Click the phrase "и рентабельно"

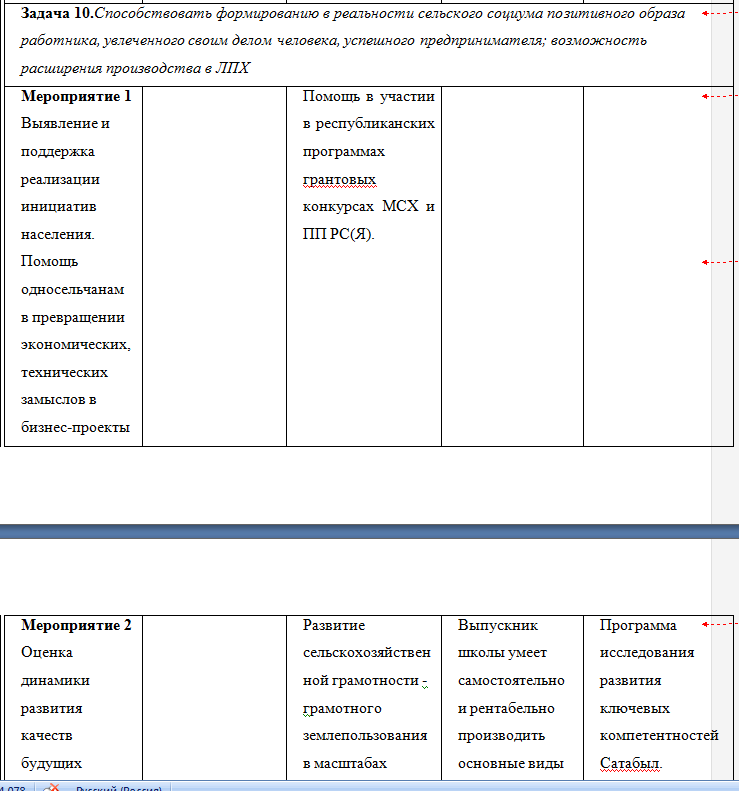(x=506, y=709)
